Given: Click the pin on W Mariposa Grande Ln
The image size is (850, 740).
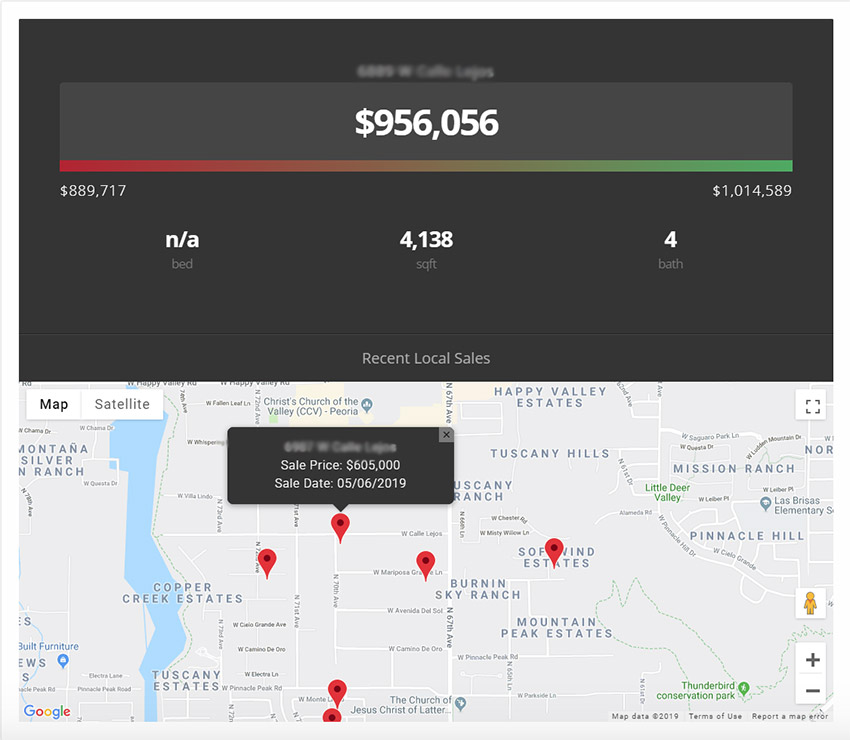Looking at the screenshot, I should (x=426, y=565).
